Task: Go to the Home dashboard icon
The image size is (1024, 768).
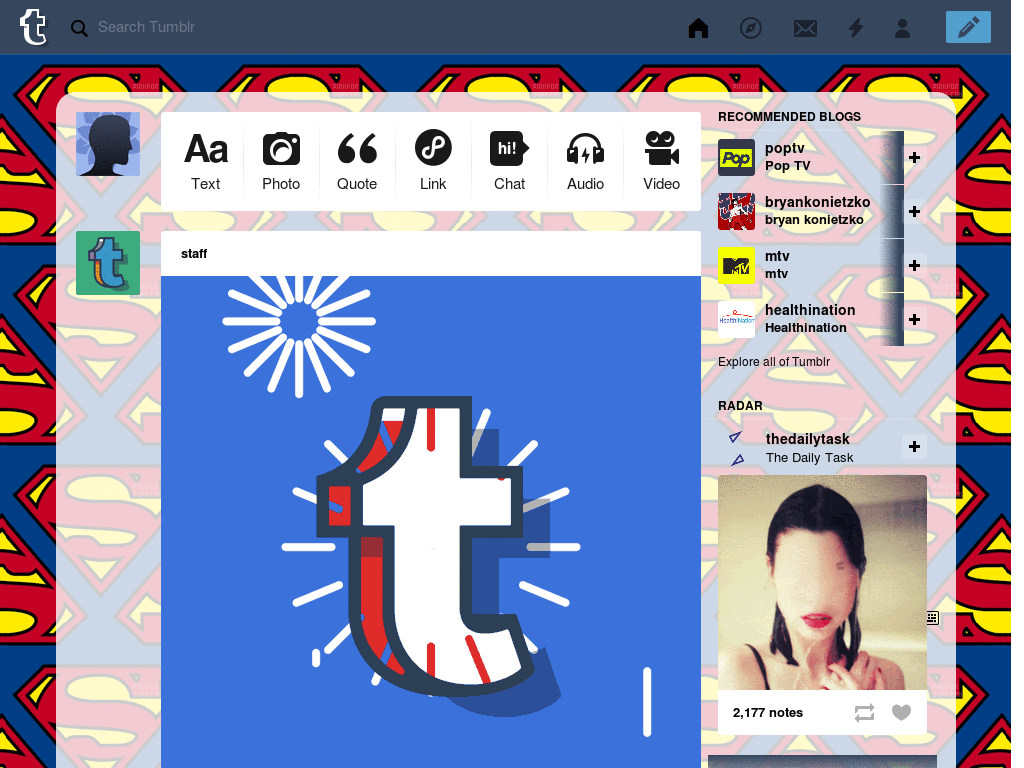Action: 698,28
